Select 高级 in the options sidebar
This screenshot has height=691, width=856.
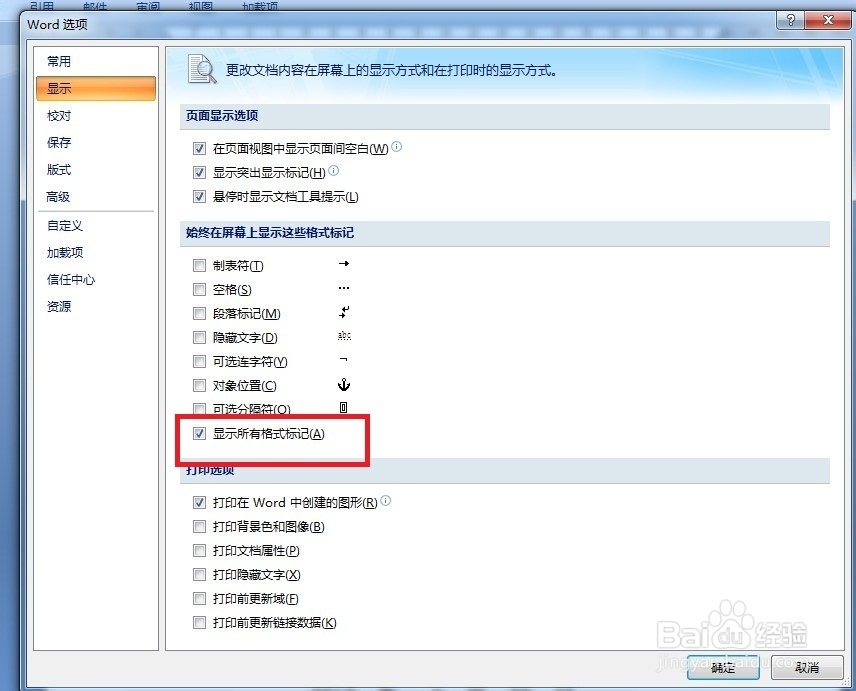tap(58, 197)
